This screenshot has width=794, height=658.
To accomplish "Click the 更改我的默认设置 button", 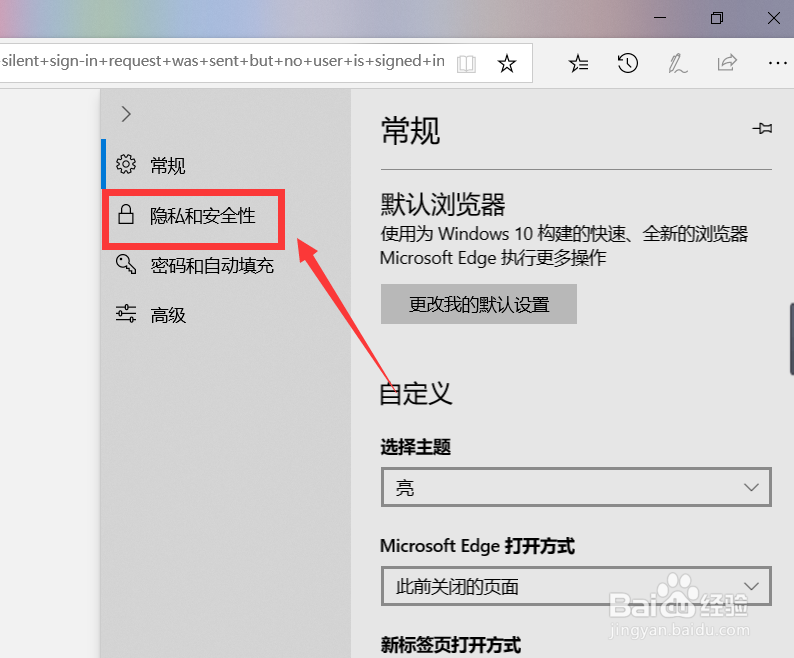I will (x=479, y=304).
